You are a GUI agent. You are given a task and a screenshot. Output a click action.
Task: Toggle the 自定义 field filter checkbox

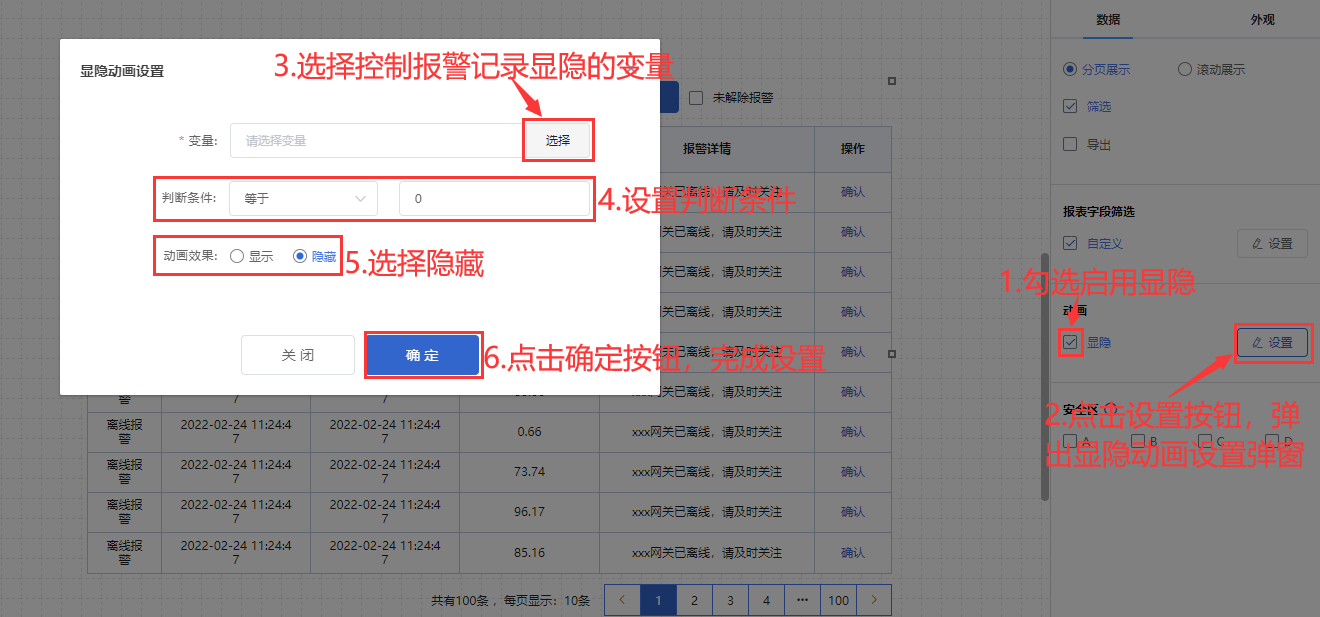click(1070, 243)
